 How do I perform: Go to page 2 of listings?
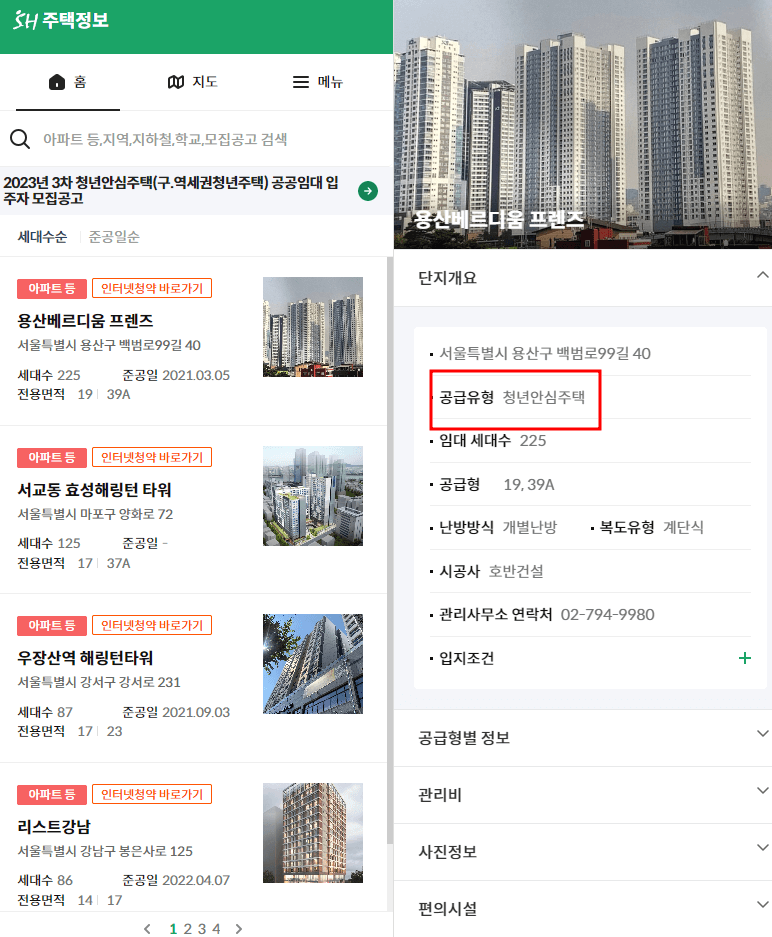tap(188, 929)
